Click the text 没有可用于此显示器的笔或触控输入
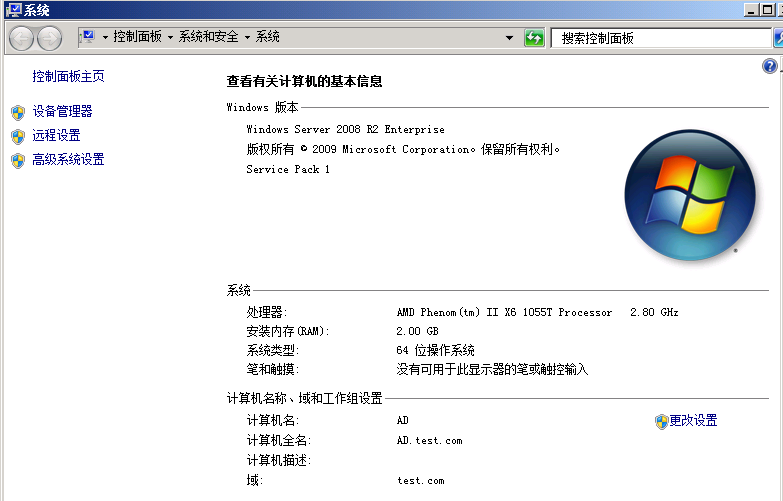 coord(492,370)
